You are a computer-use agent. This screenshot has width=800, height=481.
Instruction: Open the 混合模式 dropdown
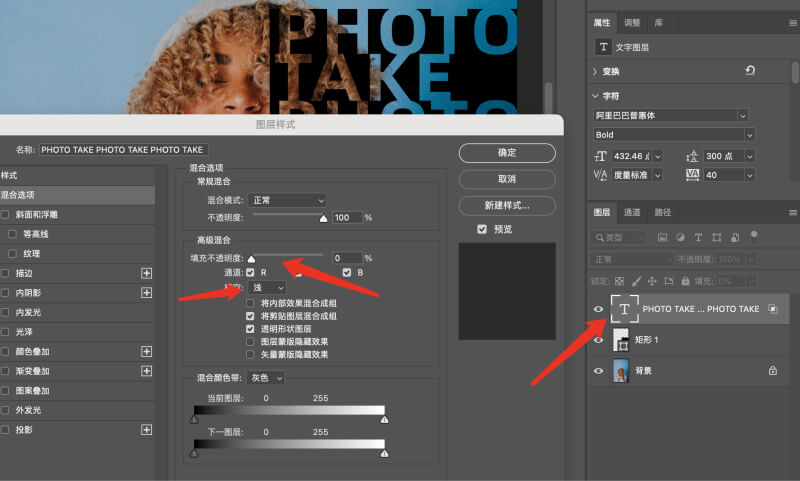pos(287,200)
